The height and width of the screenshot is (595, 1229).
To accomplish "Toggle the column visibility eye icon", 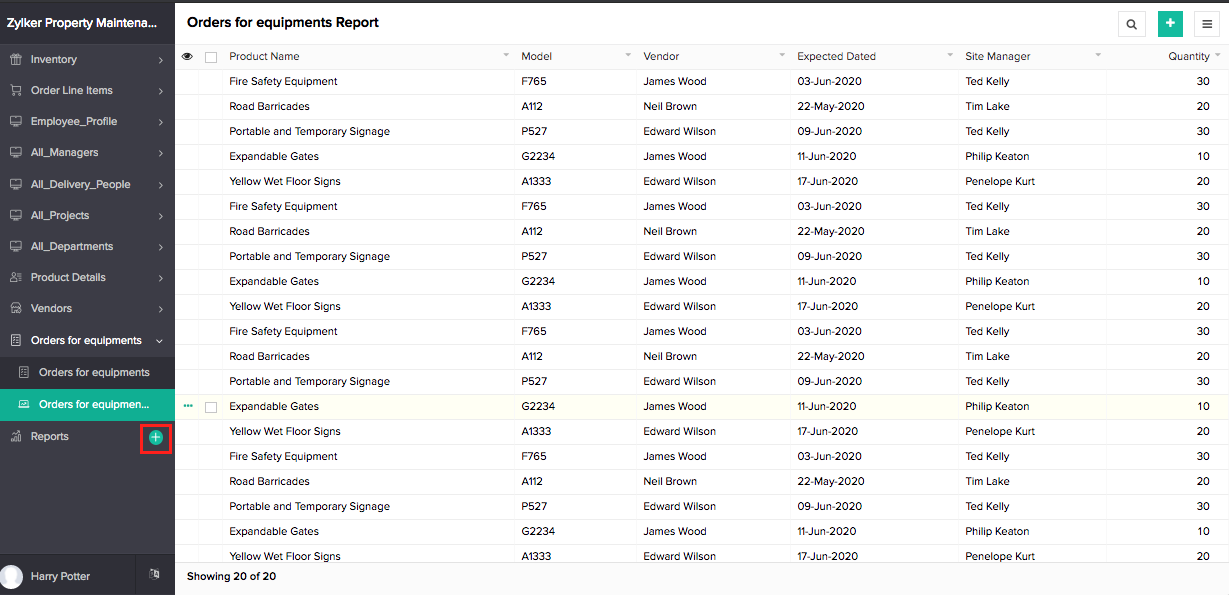I will [187, 57].
